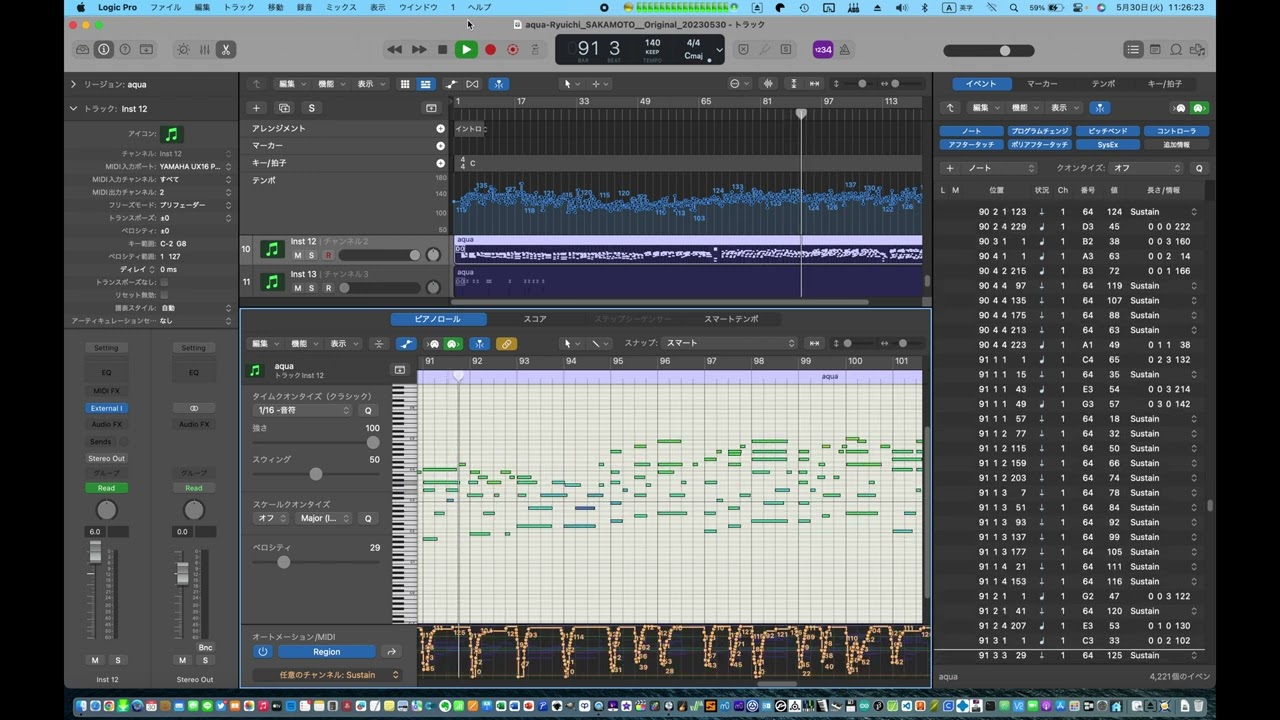1280x720 pixels.
Task: Solo the Inst 13 track
Action: point(312,288)
